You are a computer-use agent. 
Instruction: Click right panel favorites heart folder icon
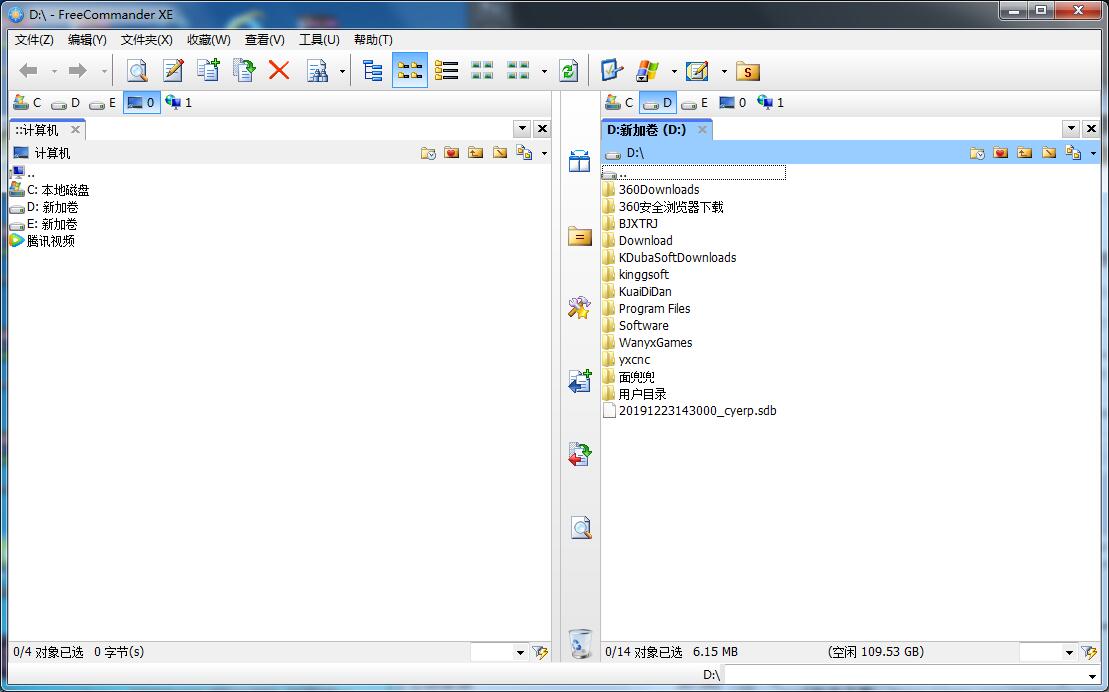pyautogui.click(x=1000, y=153)
